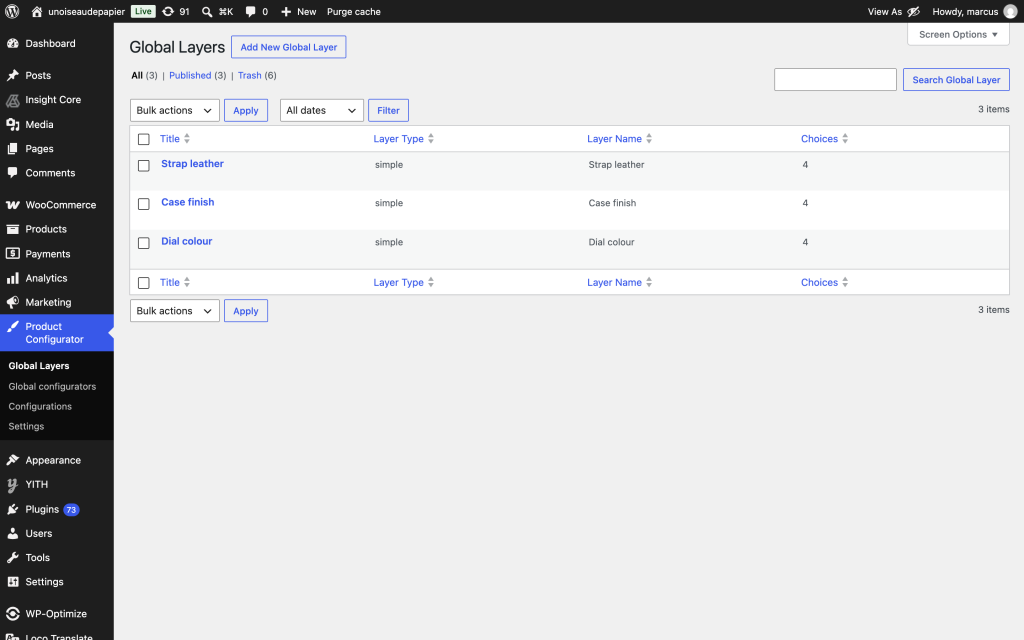Screen dimensions: 1024x640
Task: Click the Products box icon
Action: [x=12, y=229]
